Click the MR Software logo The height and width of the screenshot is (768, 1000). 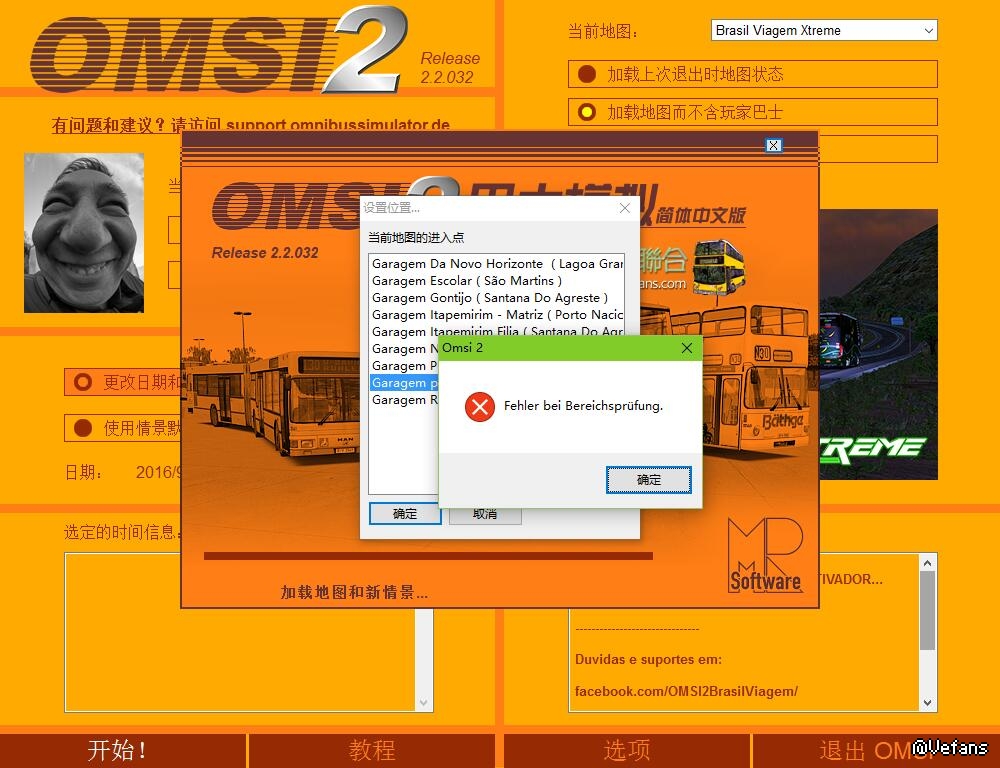[765, 555]
